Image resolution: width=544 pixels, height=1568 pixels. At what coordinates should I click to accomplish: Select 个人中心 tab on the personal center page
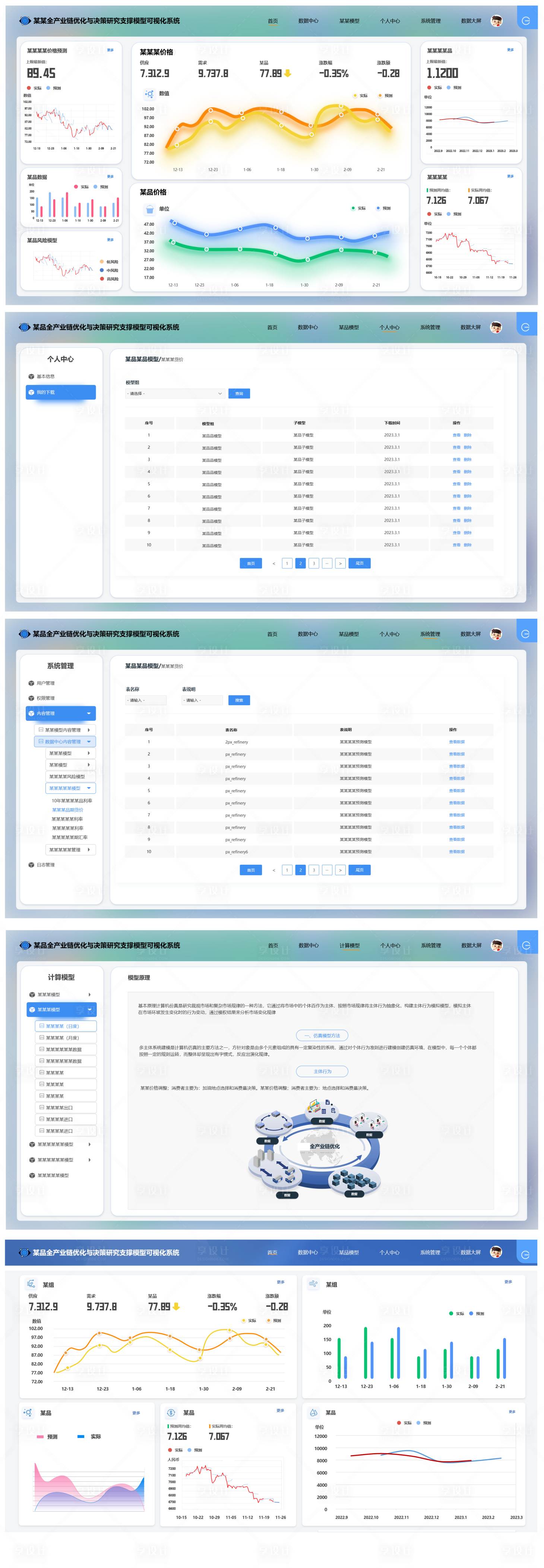tap(389, 328)
